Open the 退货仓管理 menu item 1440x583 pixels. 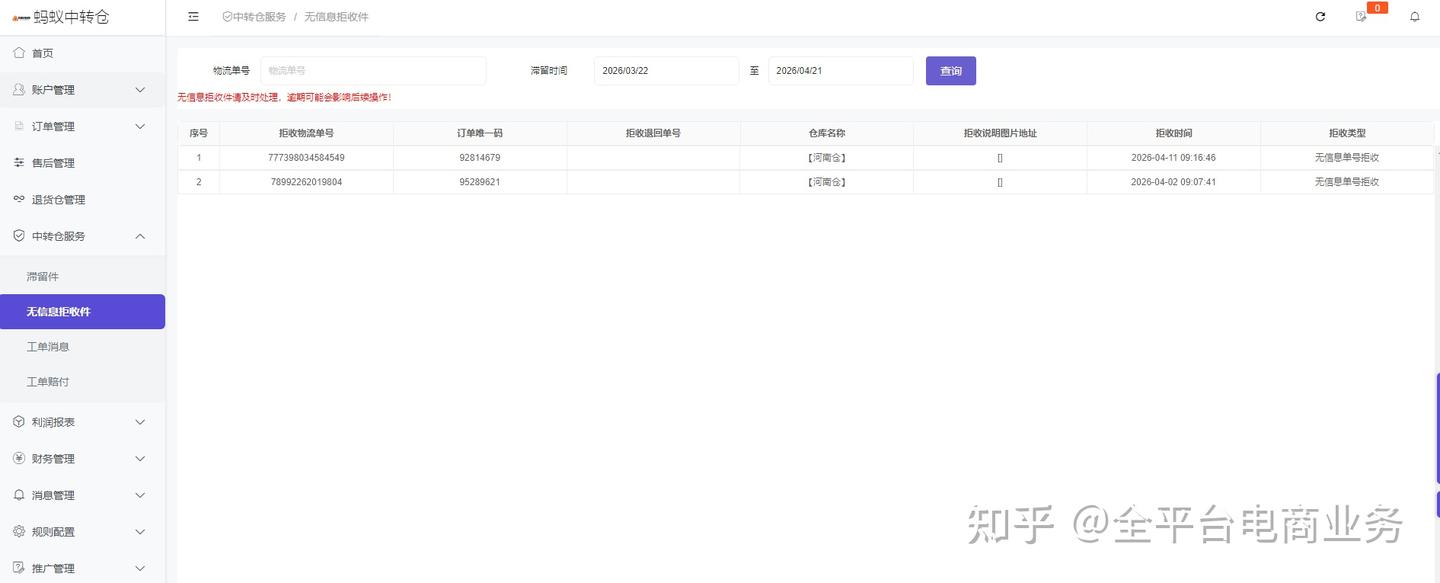(82, 199)
